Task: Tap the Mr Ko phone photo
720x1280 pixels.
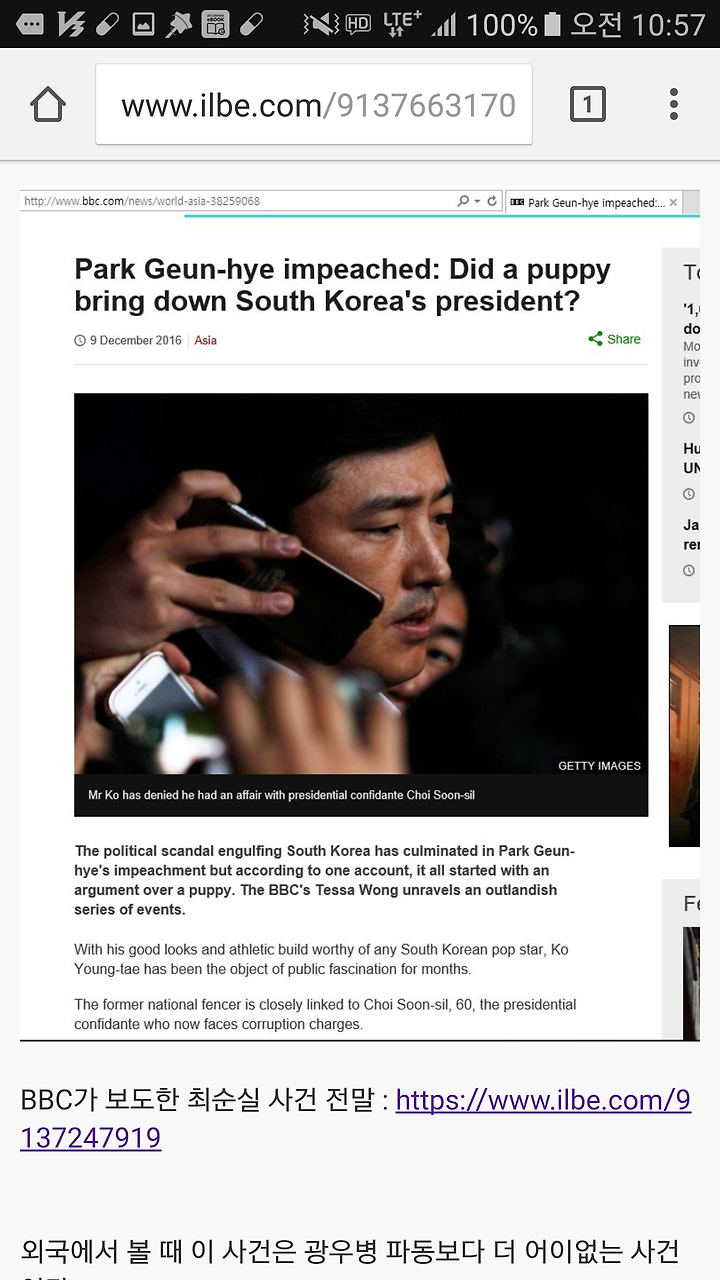Action: [x=361, y=583]
